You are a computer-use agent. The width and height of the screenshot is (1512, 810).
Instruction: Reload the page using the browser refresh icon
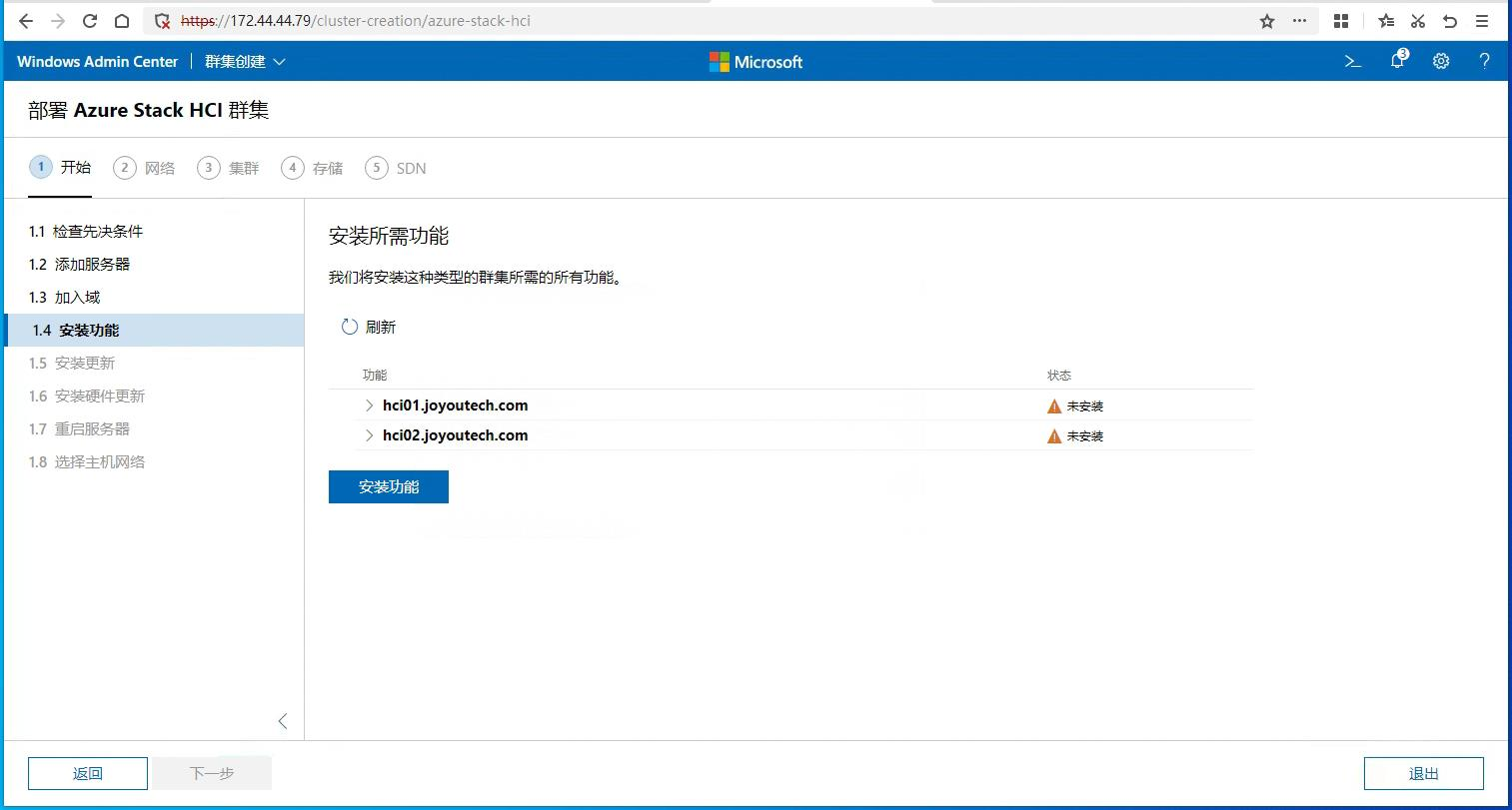point(90,21)
